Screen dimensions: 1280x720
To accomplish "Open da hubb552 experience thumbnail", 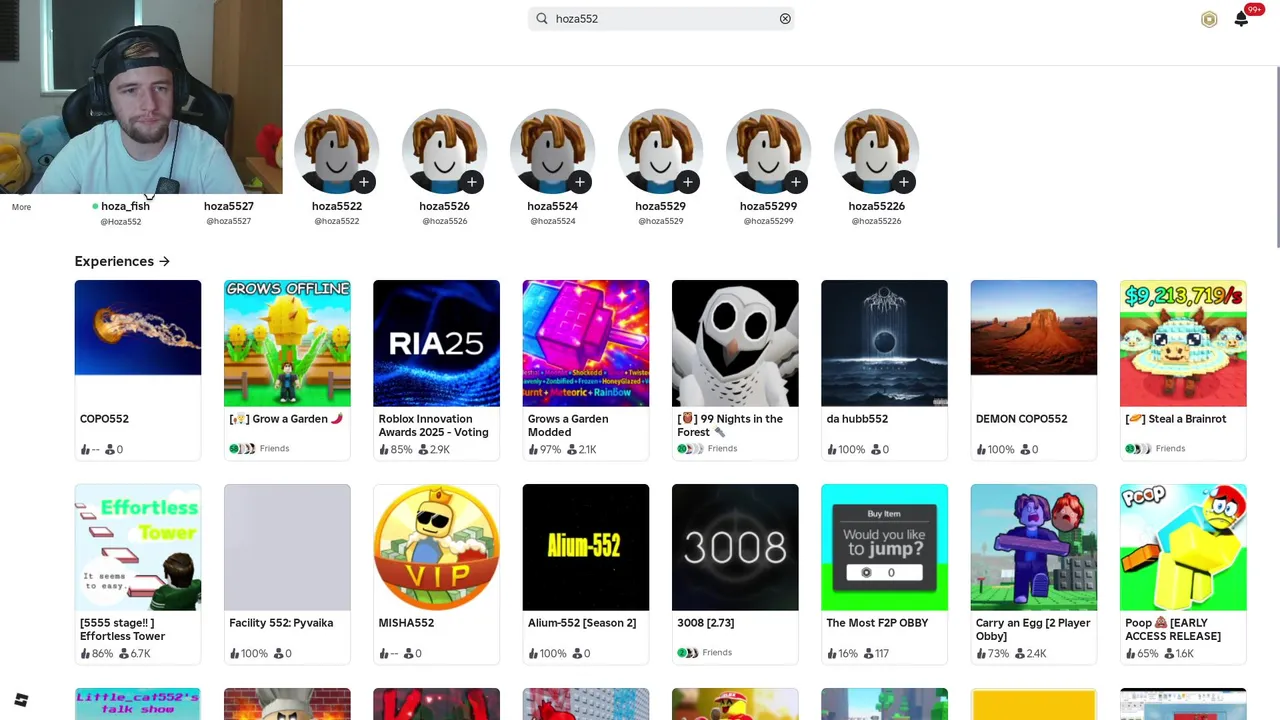I will point(884,343).
